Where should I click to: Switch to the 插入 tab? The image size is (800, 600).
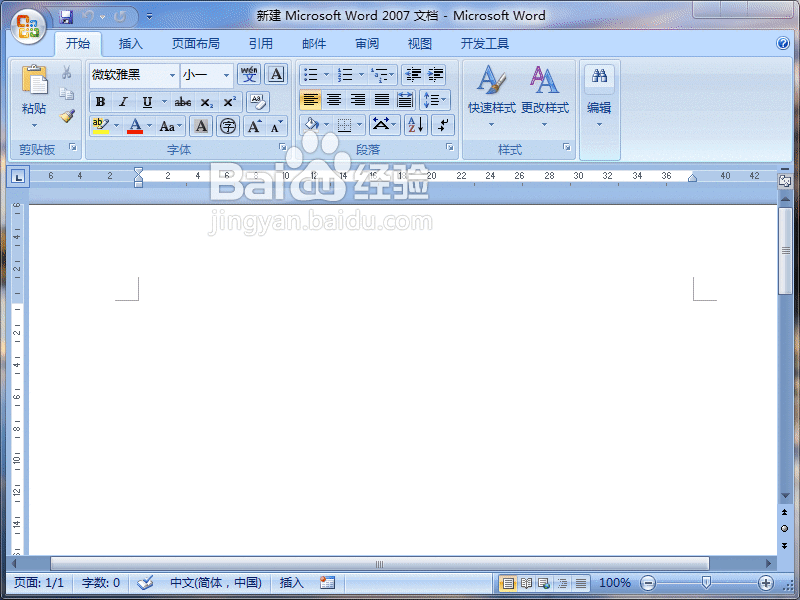131,44
